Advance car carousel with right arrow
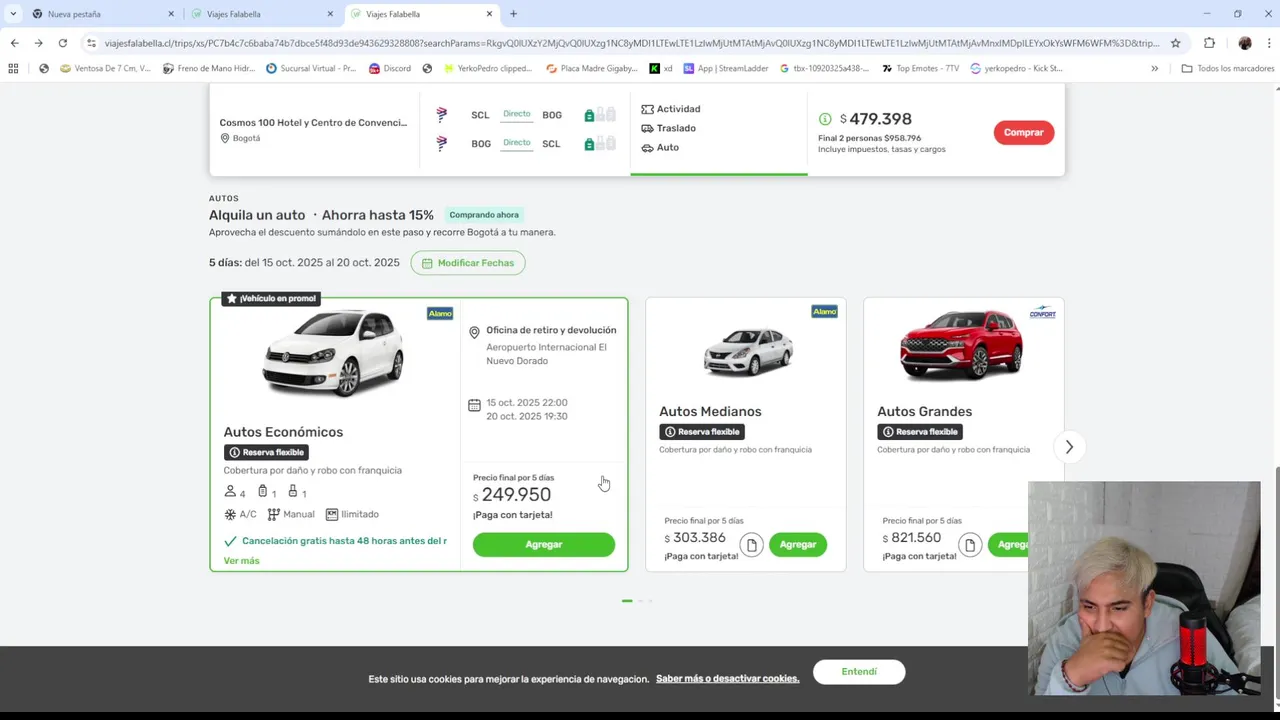Screen dimensions: 1280x720 (1069, 447)
